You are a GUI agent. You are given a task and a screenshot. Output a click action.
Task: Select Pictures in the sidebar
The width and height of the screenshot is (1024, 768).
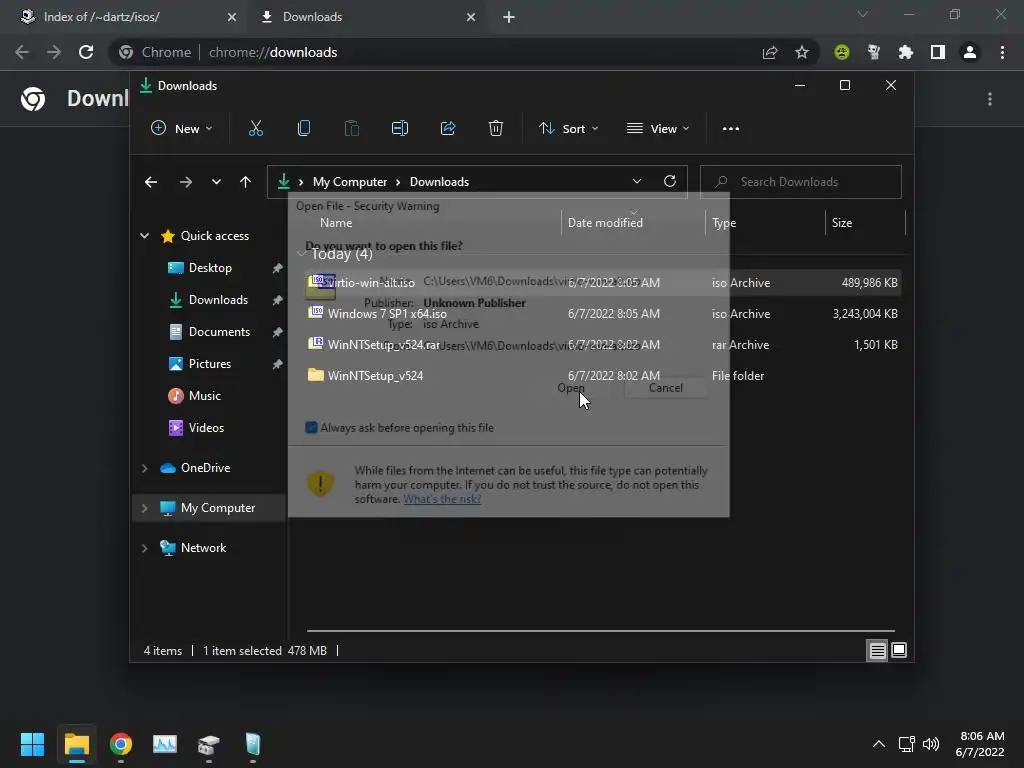coord(210,364)
